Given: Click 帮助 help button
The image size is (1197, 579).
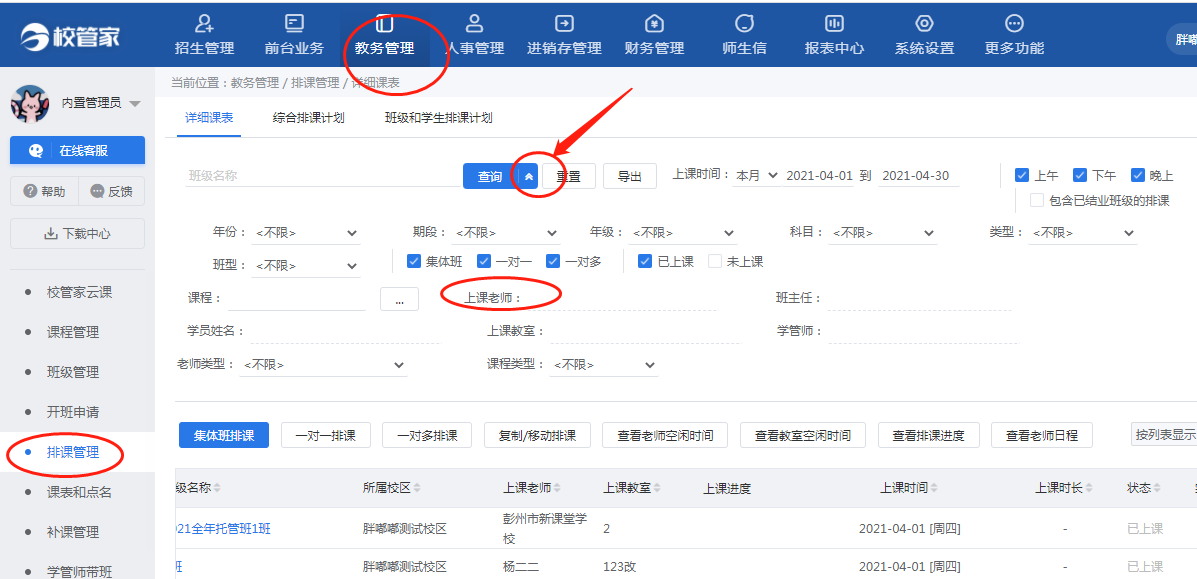Looking at the screenshot, I should (x=44, y=191).
